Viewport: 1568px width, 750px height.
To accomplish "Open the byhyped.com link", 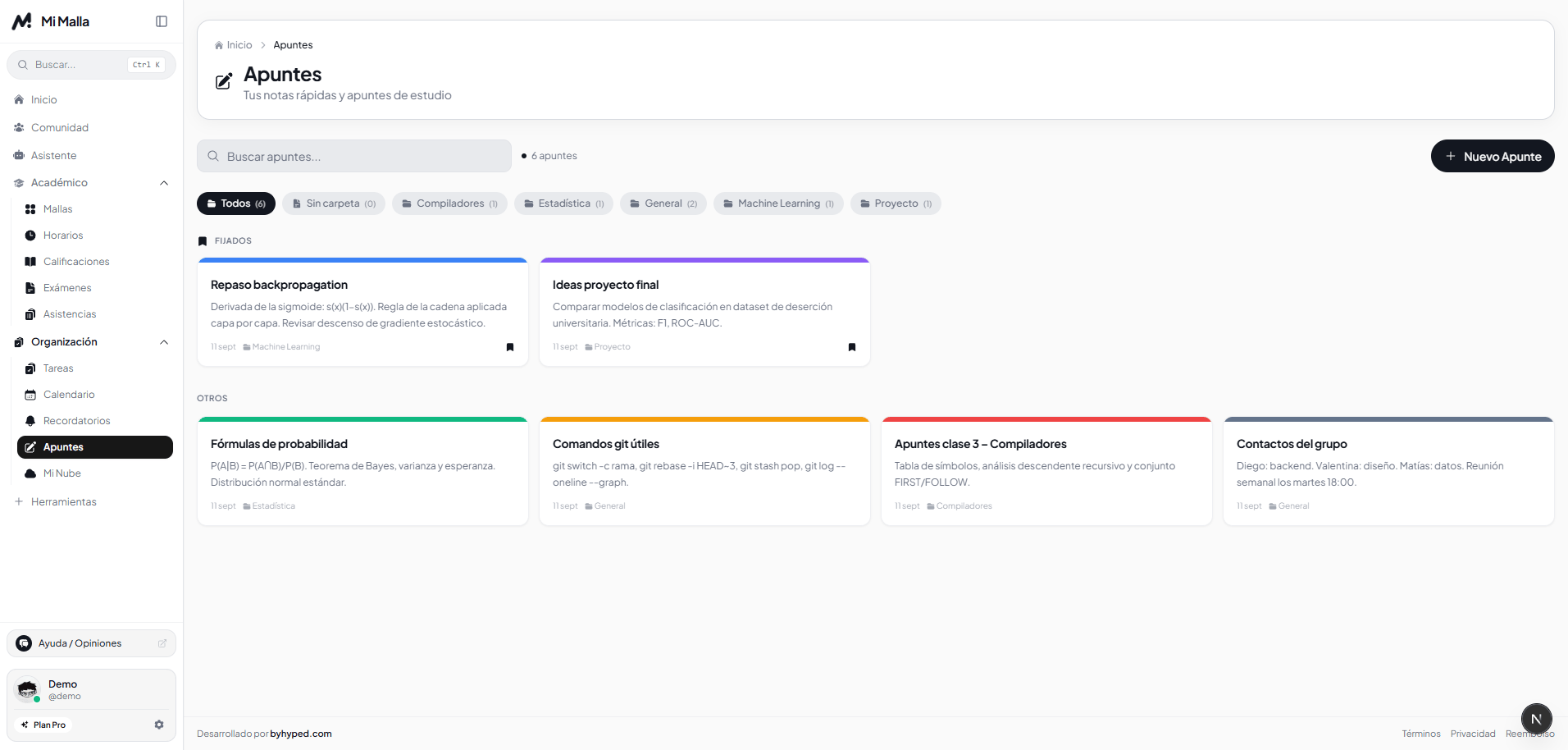I will tap(301, 734).
